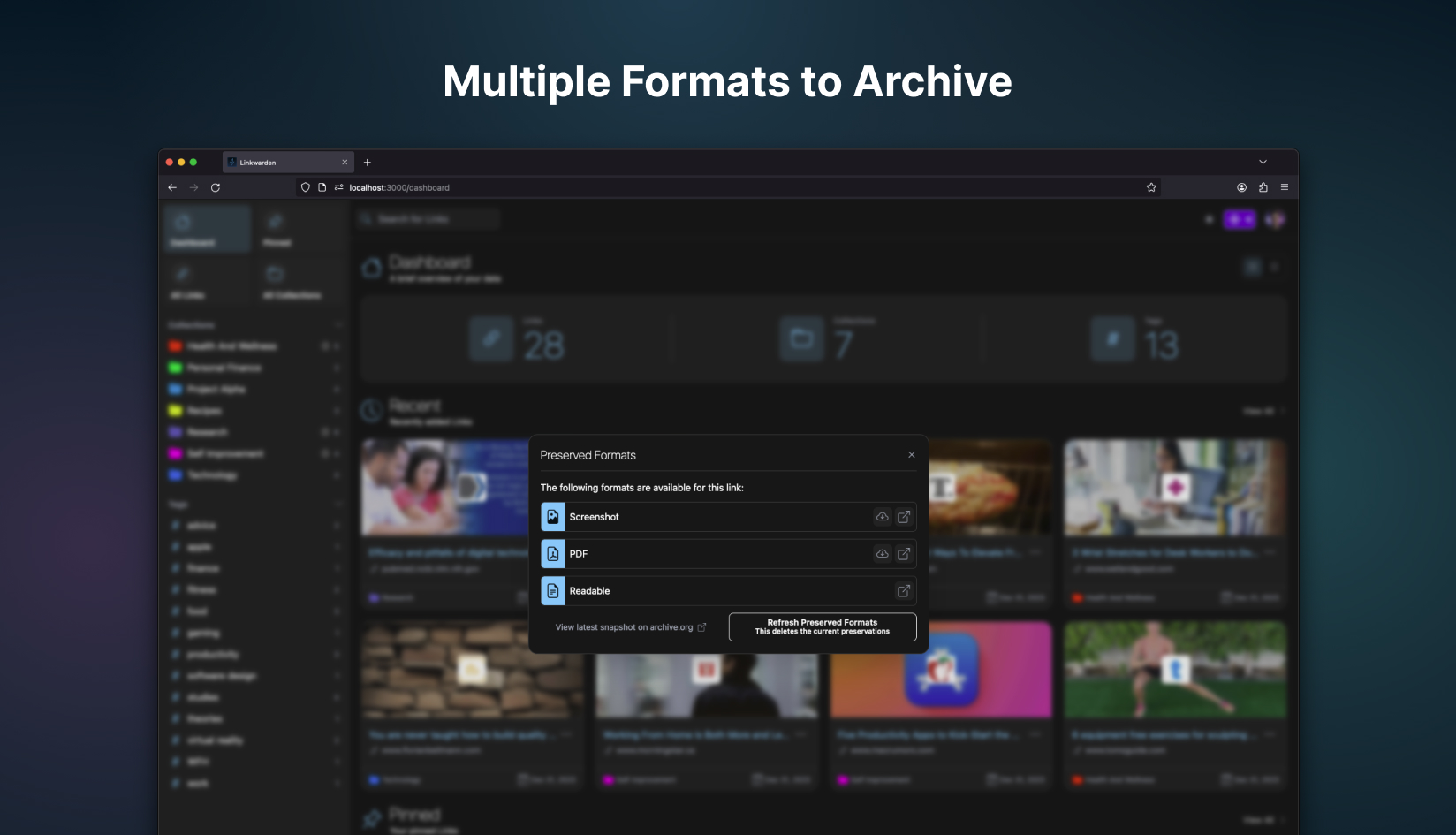Click the blue PDF file icon
Viewport: 1456px width, 835px height.
point(553,554)
